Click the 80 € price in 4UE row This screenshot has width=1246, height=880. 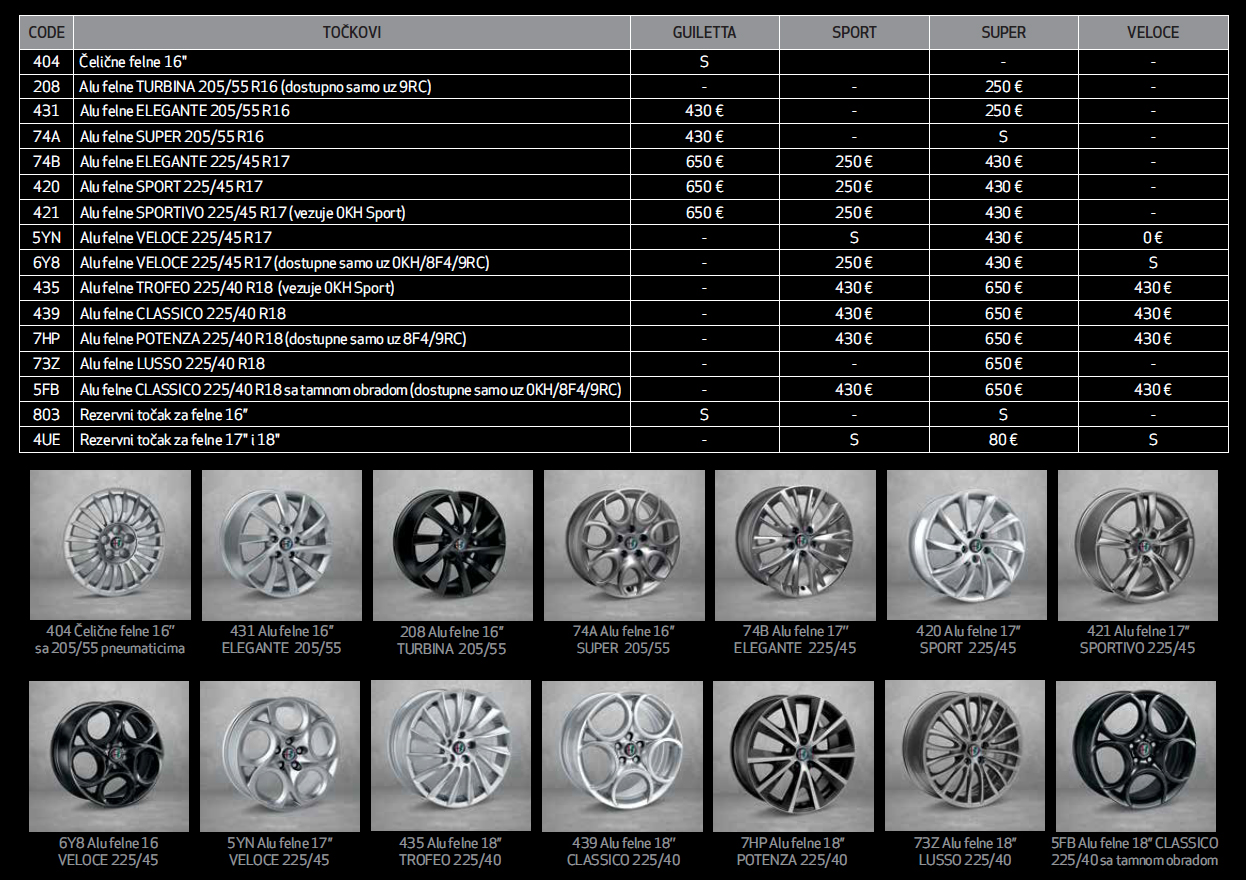pyautogui.click(x=1003, y=439)
